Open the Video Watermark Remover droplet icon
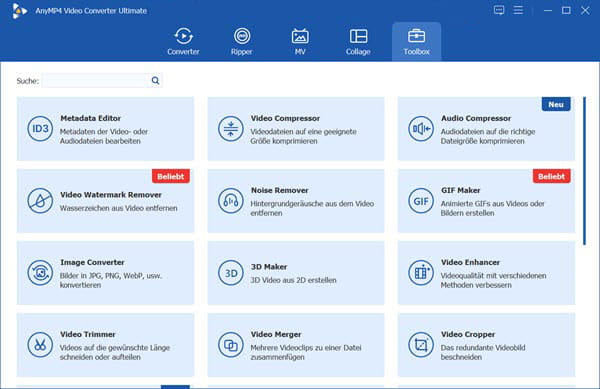The width and height of the screenshot is (600, 389). [40, 201]
